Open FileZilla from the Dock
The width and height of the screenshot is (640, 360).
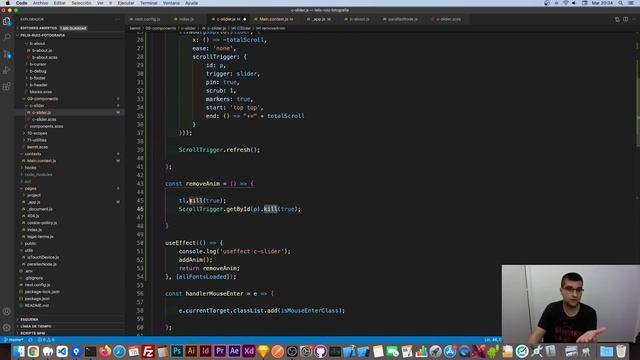click(x=148, y=351)
